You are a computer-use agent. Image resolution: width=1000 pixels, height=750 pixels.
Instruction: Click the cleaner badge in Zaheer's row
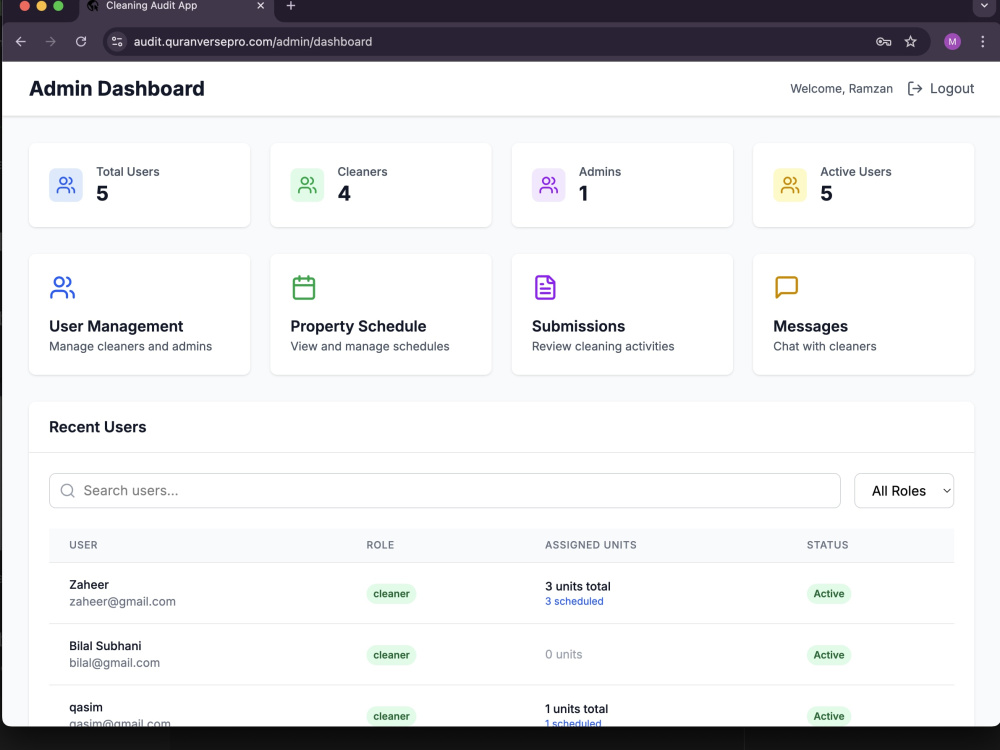tap(391, 594)
